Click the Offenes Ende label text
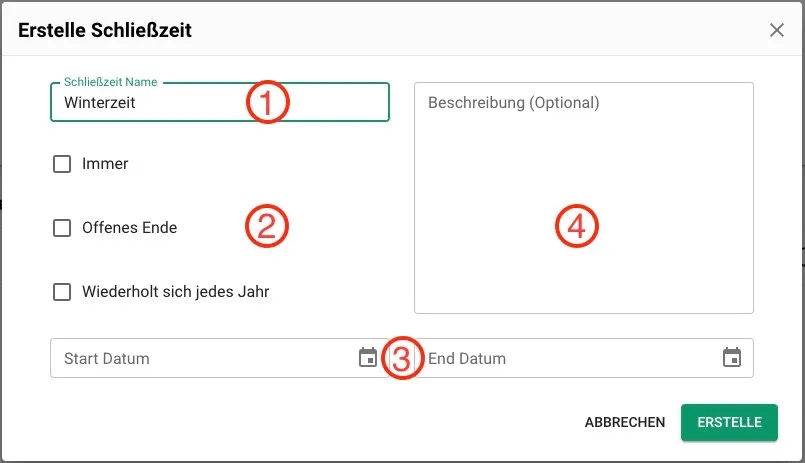The width and height of the screenshot is (805, 463). click(129, 228)
